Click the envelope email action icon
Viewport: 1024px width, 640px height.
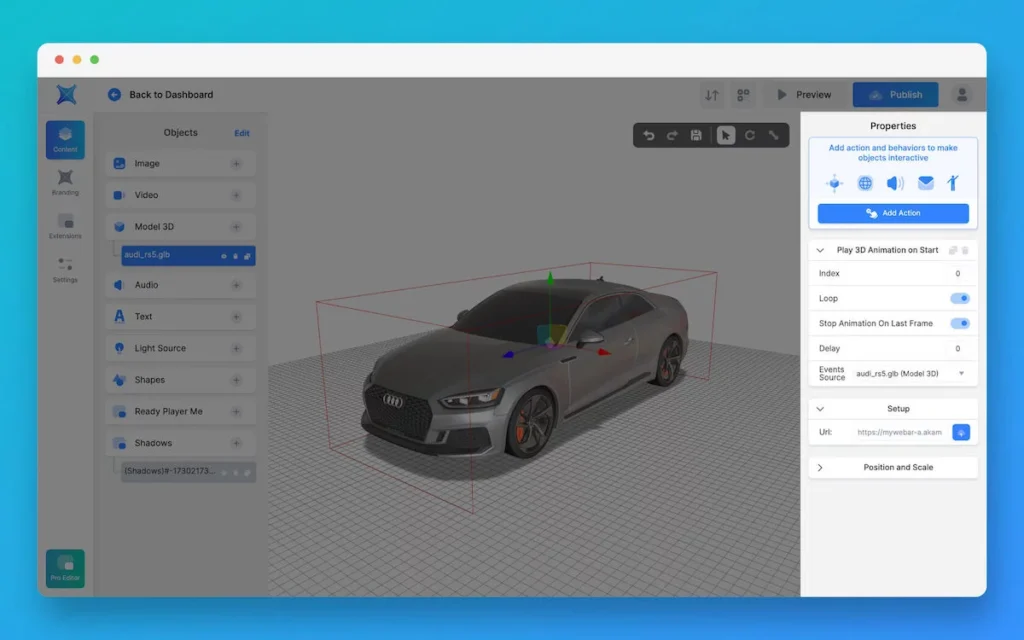click(x=926, y=183)
